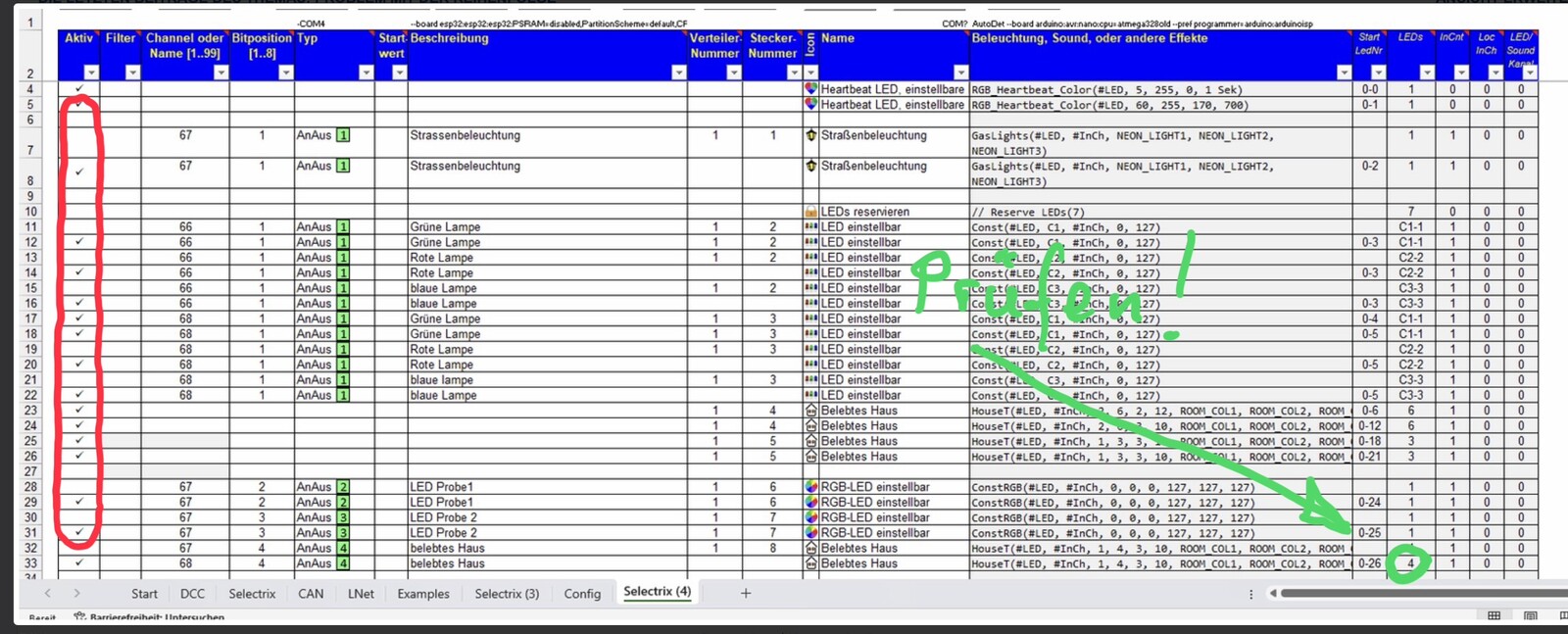Click the heart icon in row 4
This screenshot has width=1568, height=634.
pos(810,89)
